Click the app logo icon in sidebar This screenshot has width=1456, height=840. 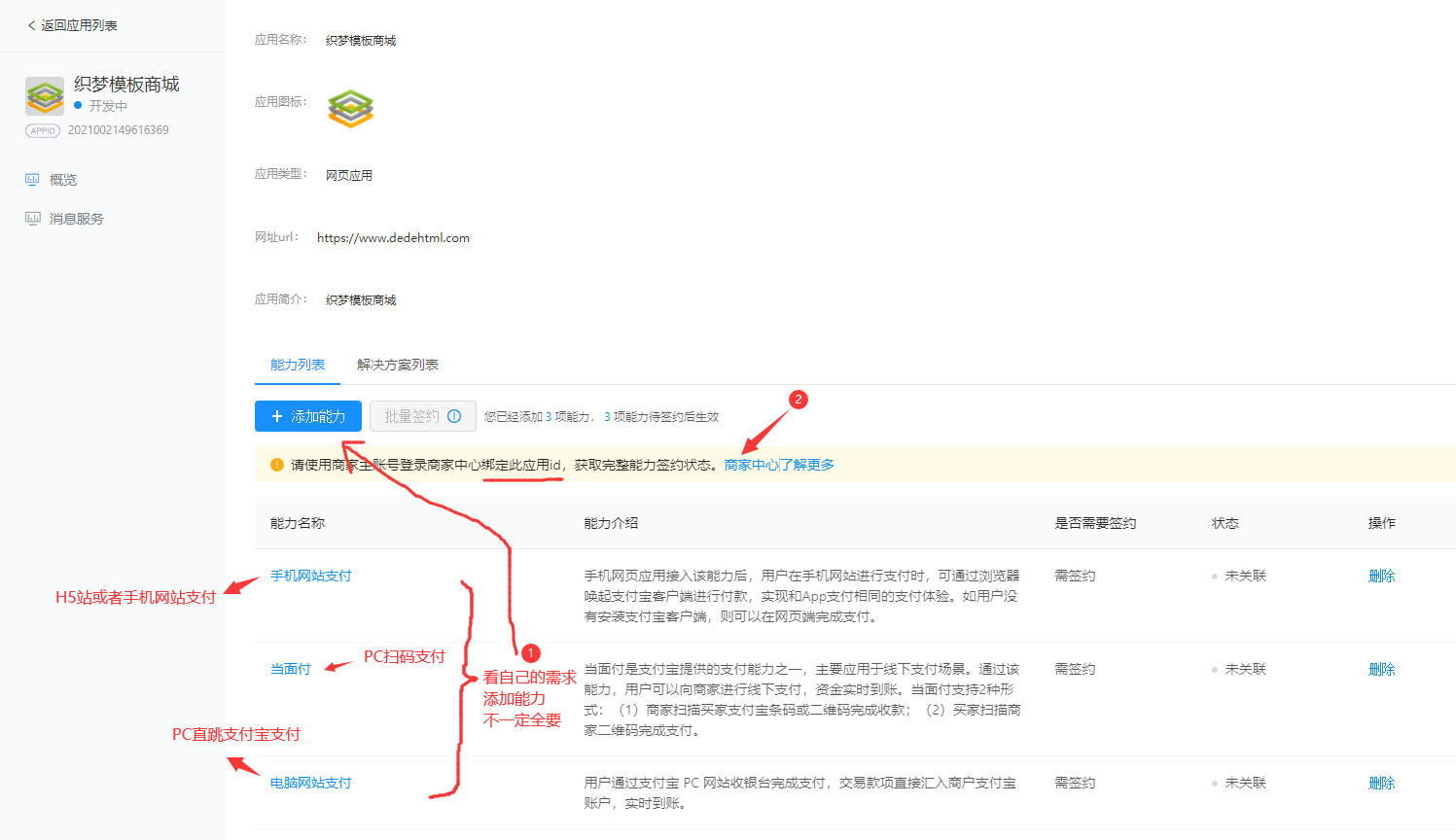(x=45, y=96)
